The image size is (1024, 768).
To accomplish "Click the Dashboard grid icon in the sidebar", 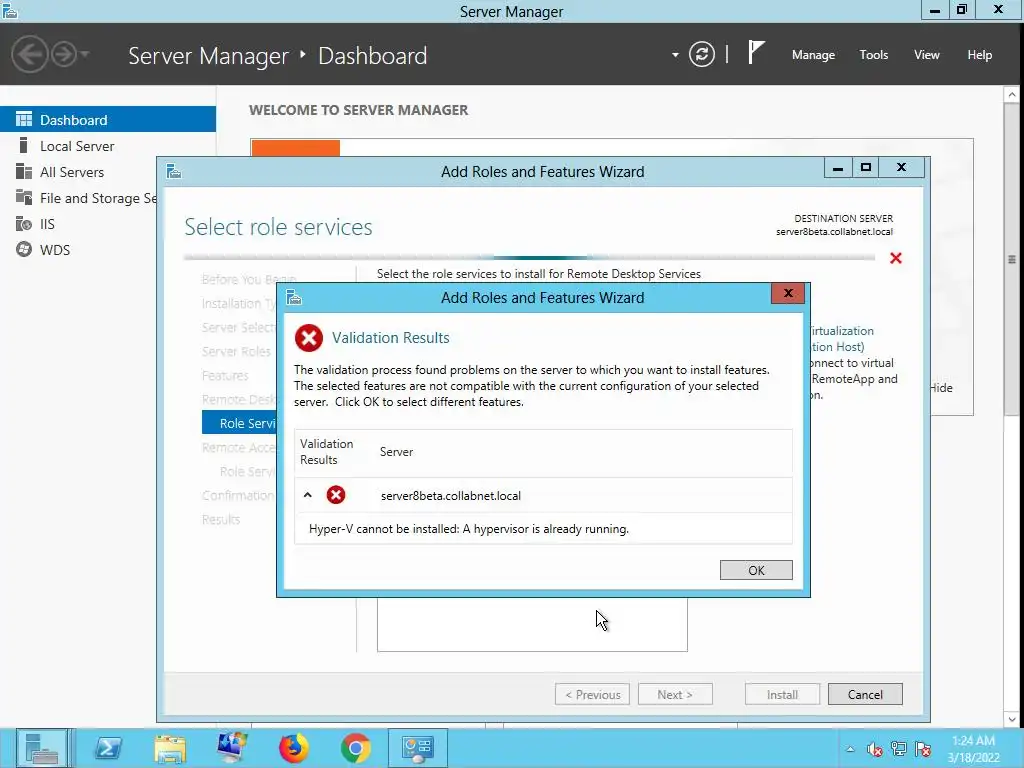I will 24,119.
